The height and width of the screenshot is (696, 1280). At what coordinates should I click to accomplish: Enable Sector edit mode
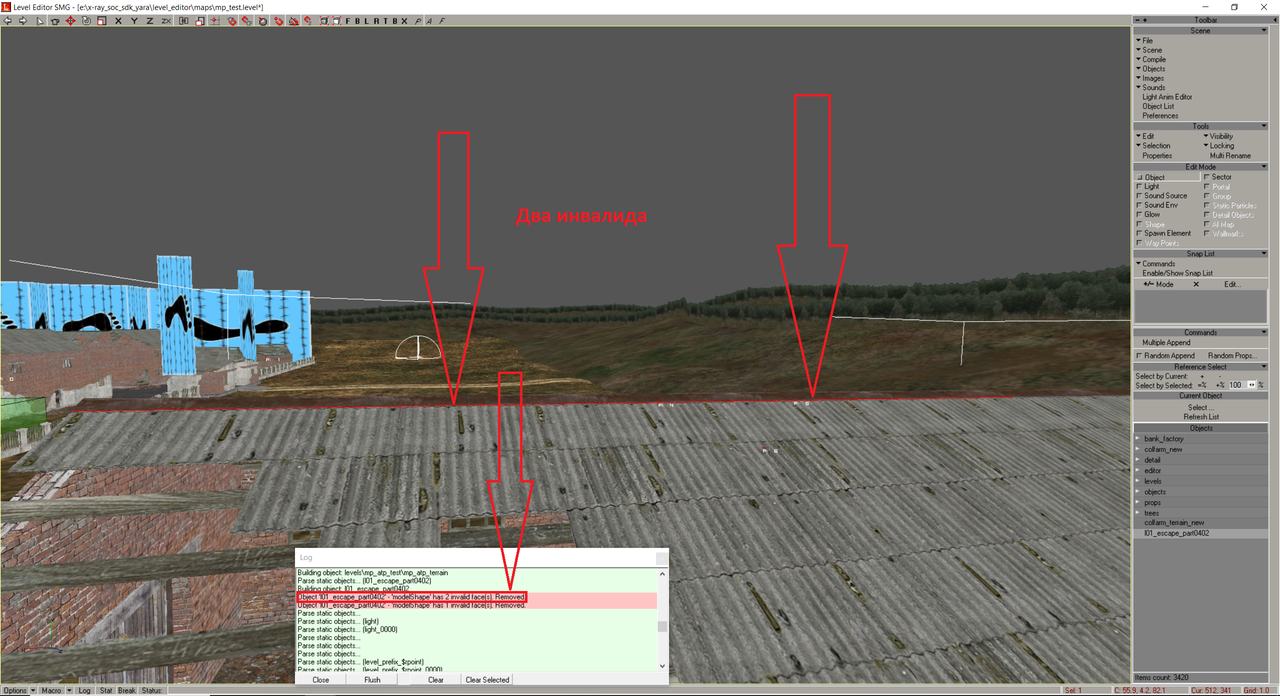1207,177
